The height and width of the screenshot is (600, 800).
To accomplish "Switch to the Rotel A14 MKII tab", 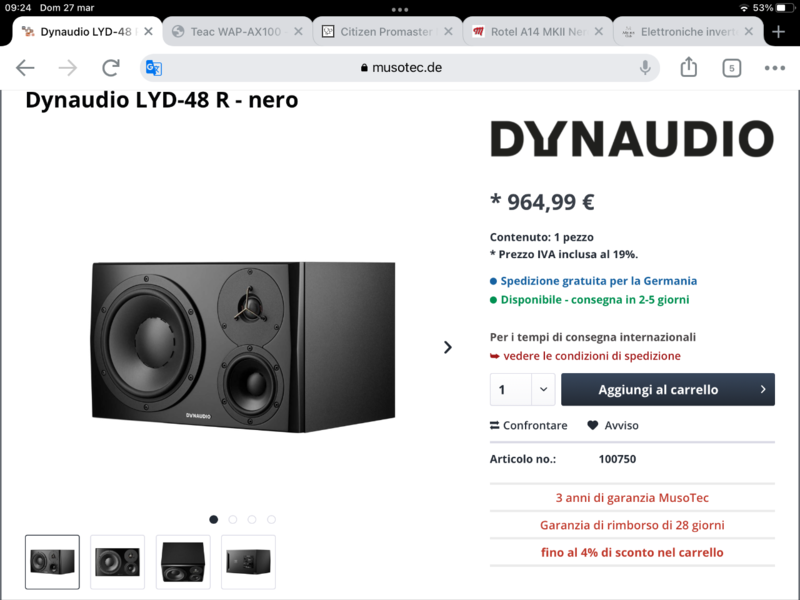I will [537, 32].
